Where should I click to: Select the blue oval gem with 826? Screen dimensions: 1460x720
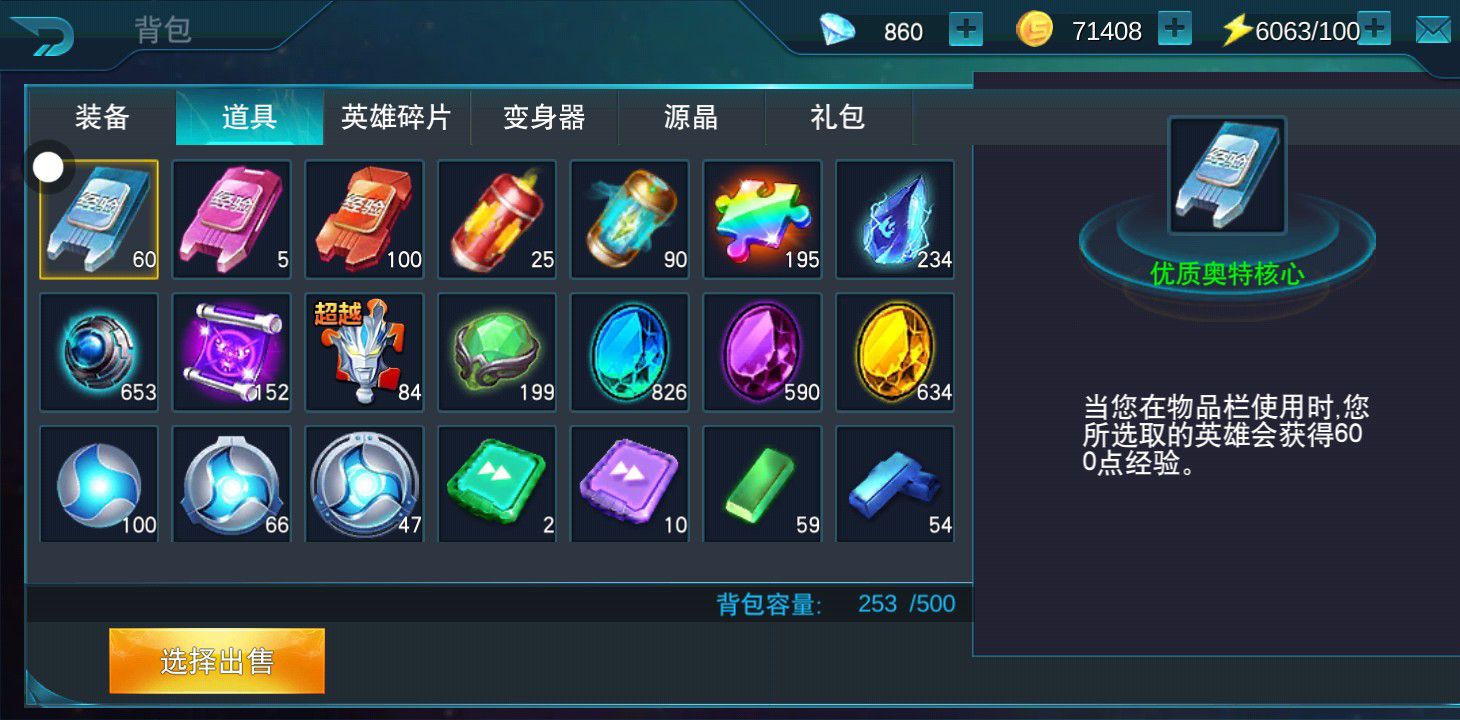click(630, 352)
